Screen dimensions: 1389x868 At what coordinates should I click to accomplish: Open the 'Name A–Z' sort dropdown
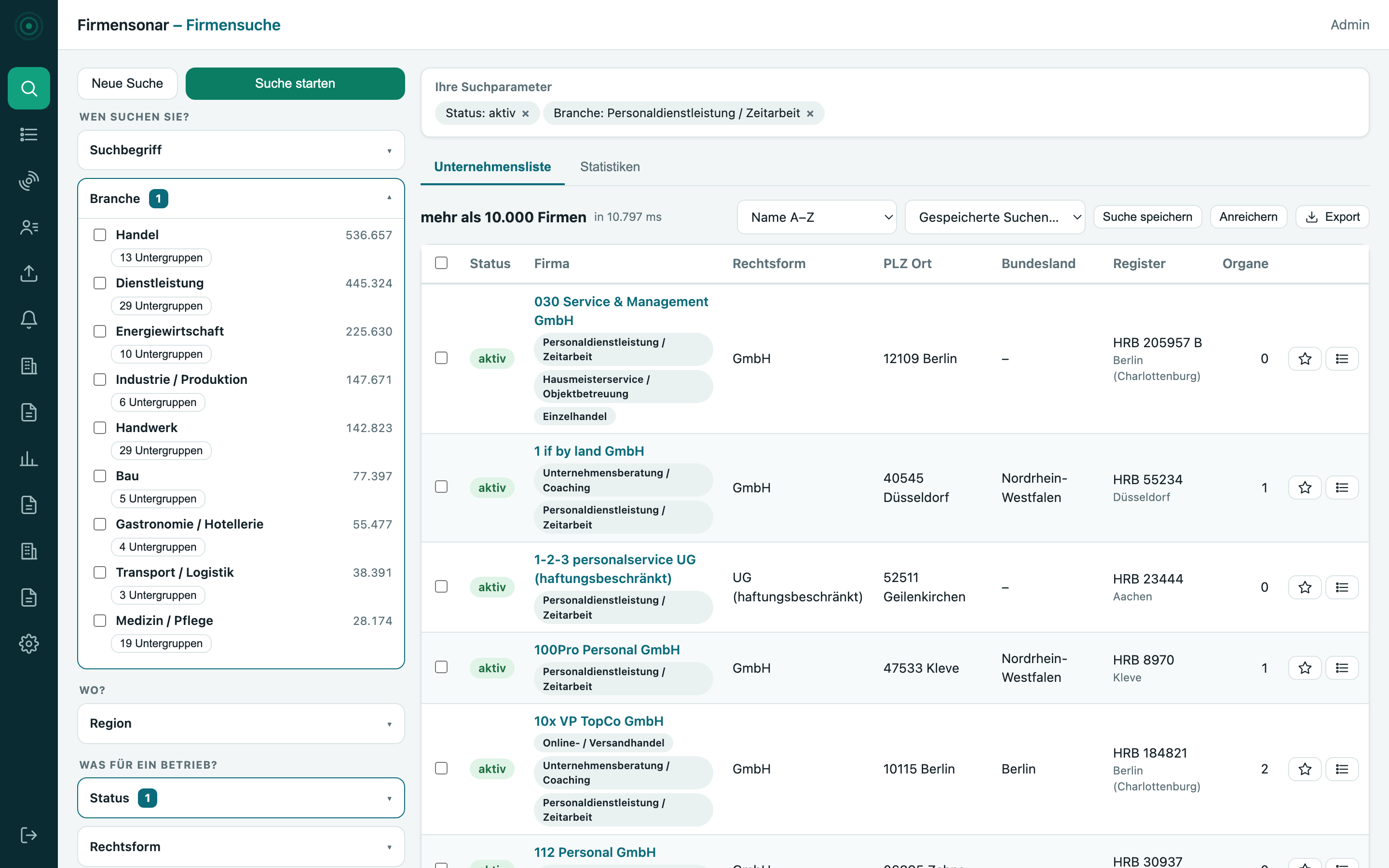(817, 217)
